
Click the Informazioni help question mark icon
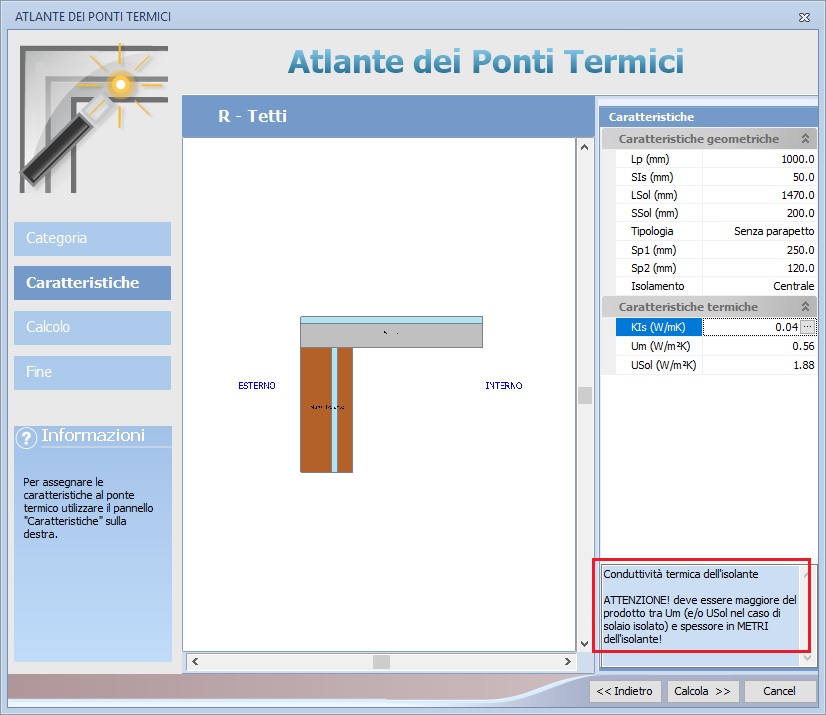click(27, 437)
